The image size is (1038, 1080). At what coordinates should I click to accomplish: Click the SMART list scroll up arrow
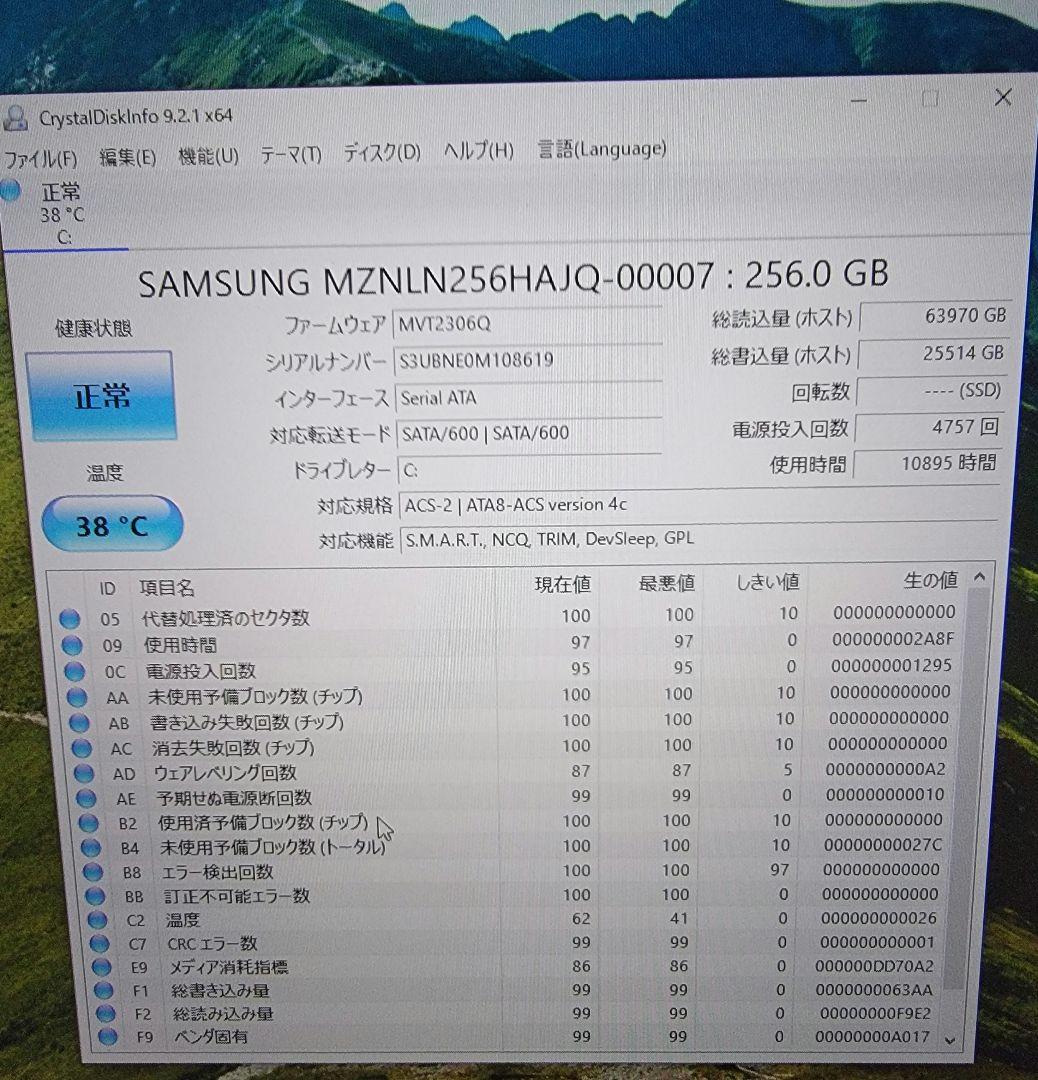(x=979, y=577)
